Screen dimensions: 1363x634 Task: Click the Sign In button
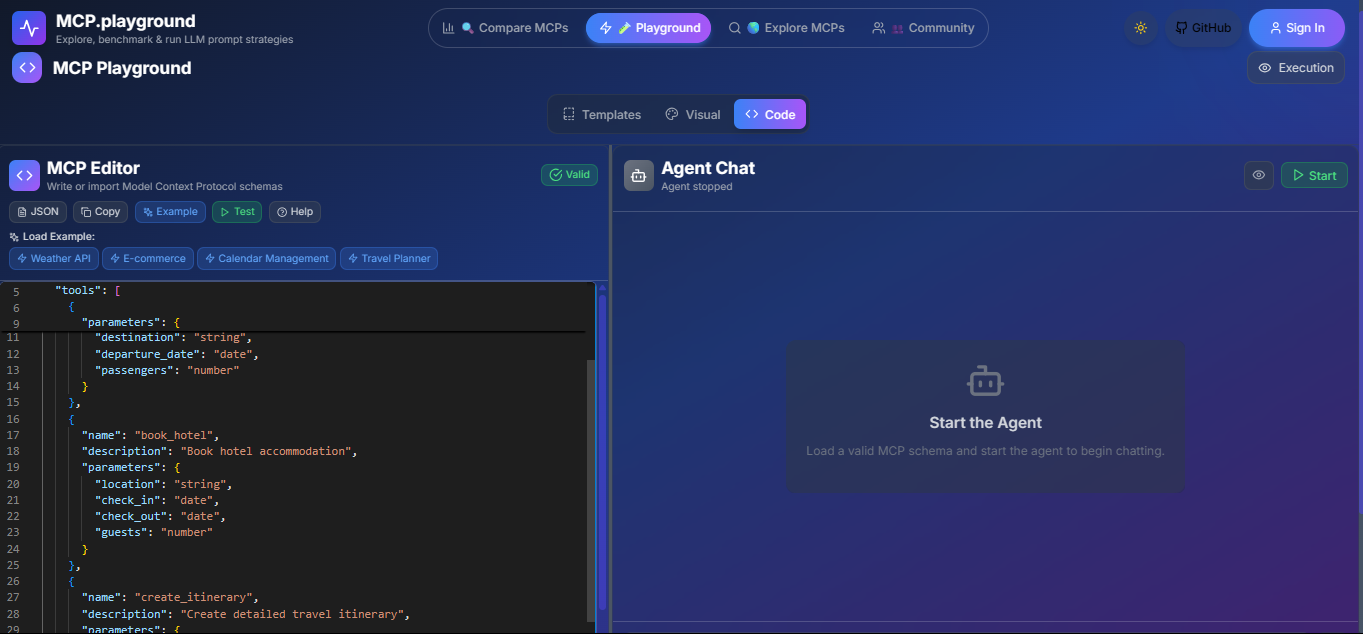pyautogui.click(x=1296, y=28)
